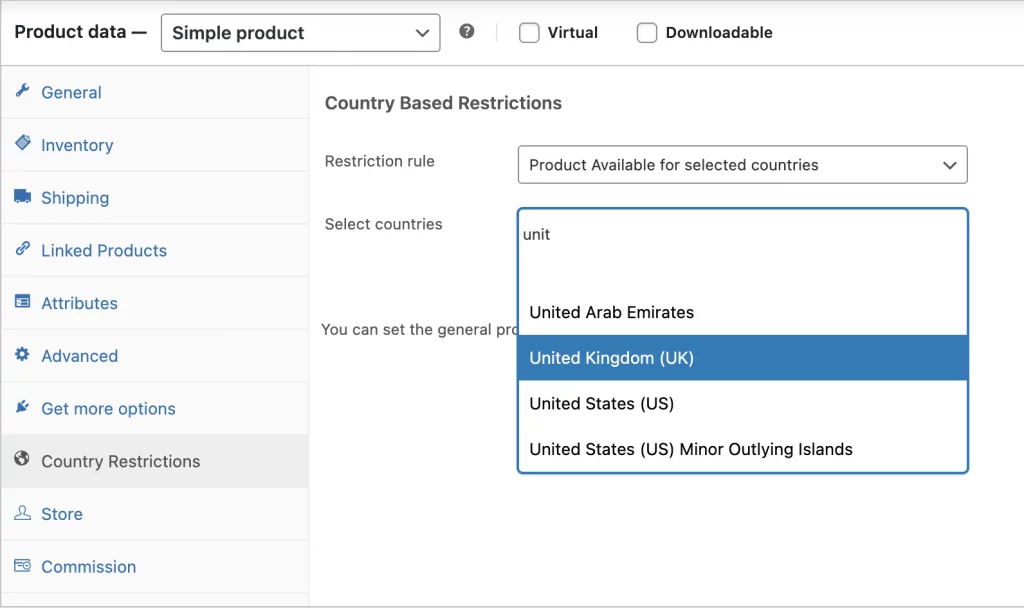The width and height of the screenshot is (1024, 608).
Task: Switch to the Commission tab
Action: (x=88, y=567)
